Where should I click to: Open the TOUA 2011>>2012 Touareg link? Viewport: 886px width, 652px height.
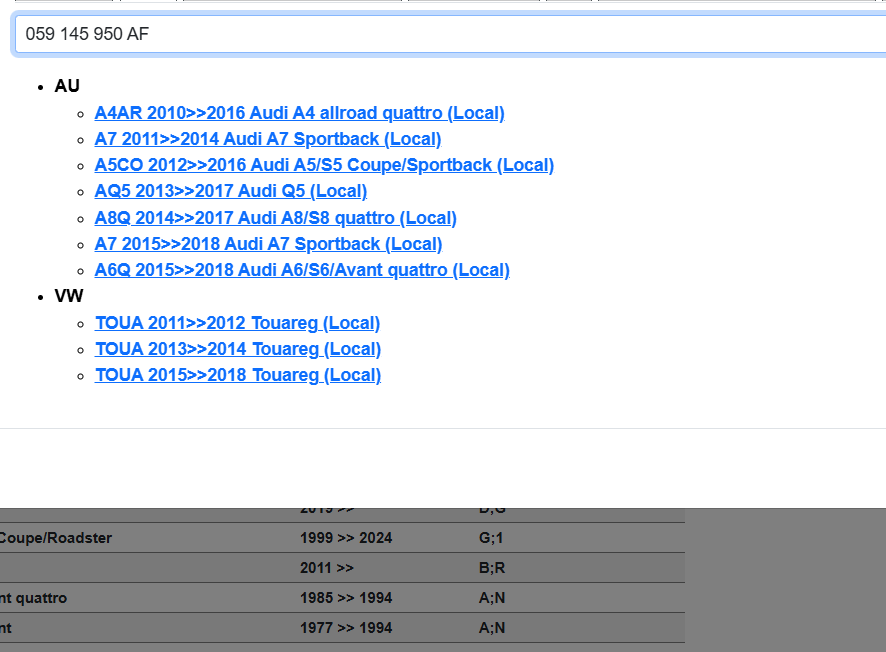pos(237,323)
